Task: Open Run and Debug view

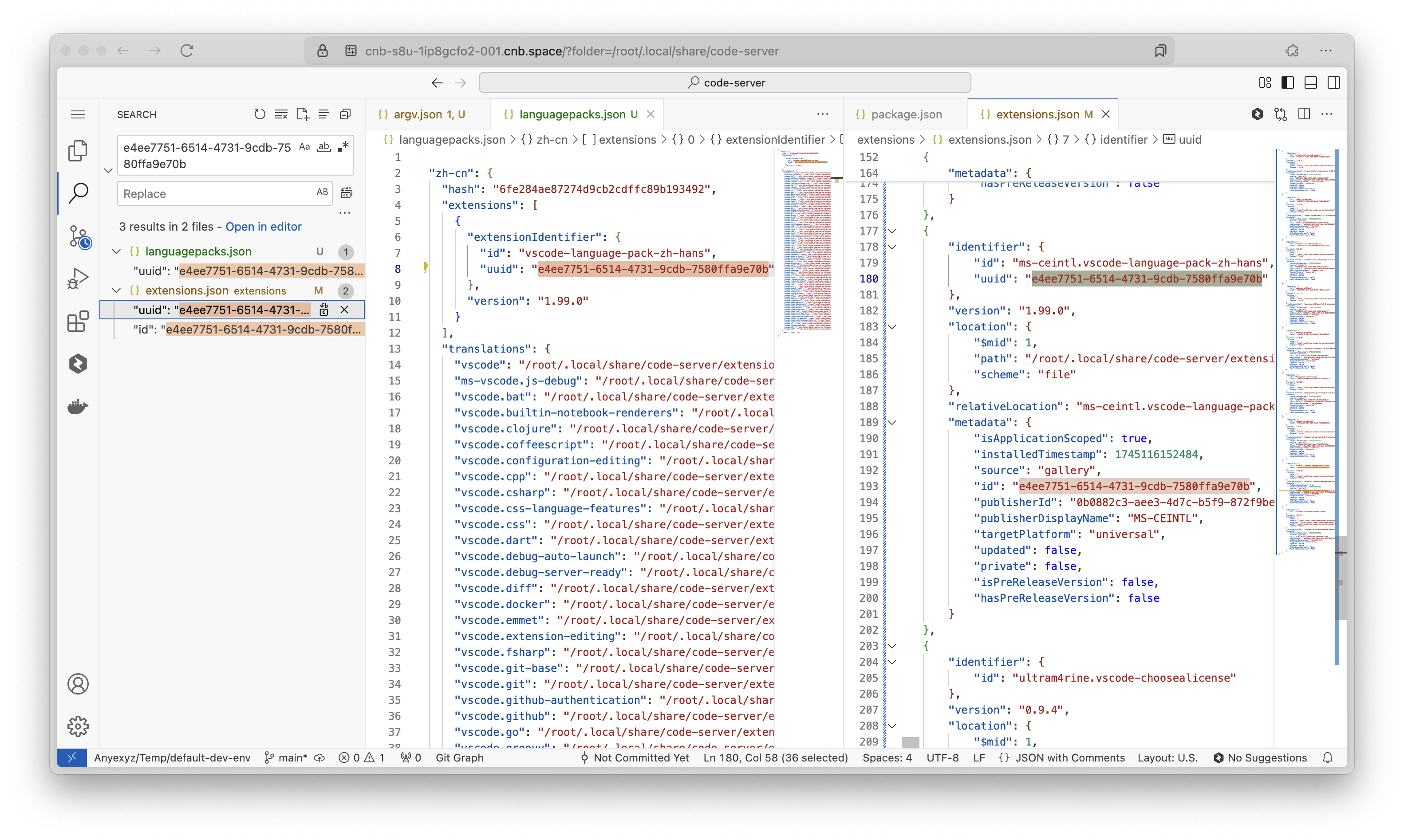Action: click(78, 278)
